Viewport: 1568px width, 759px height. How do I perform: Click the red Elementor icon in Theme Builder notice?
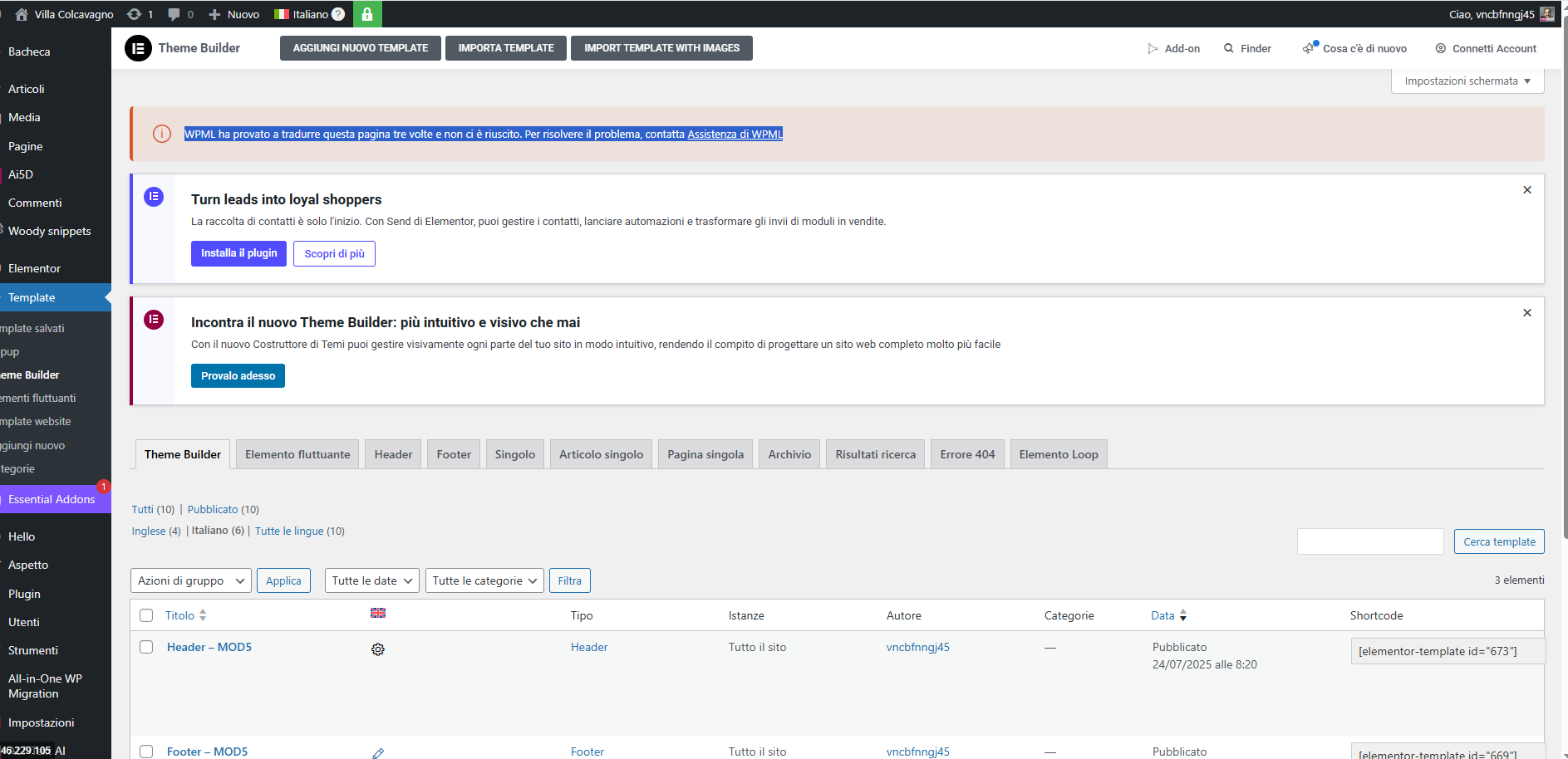154,320
